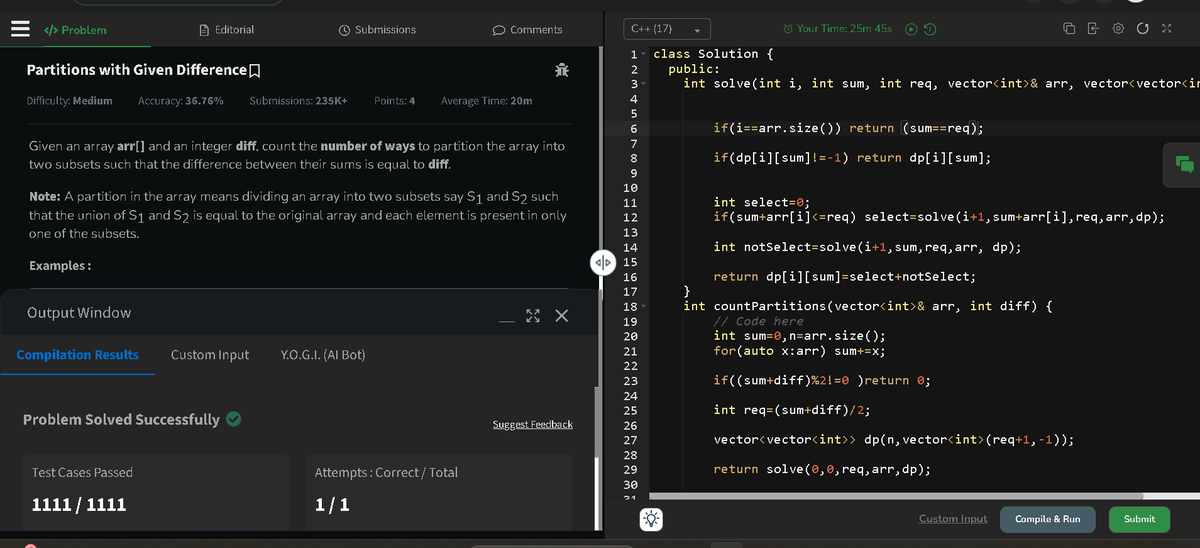
Task: Minimize the Output Window
Action: [x=507, y=320]
